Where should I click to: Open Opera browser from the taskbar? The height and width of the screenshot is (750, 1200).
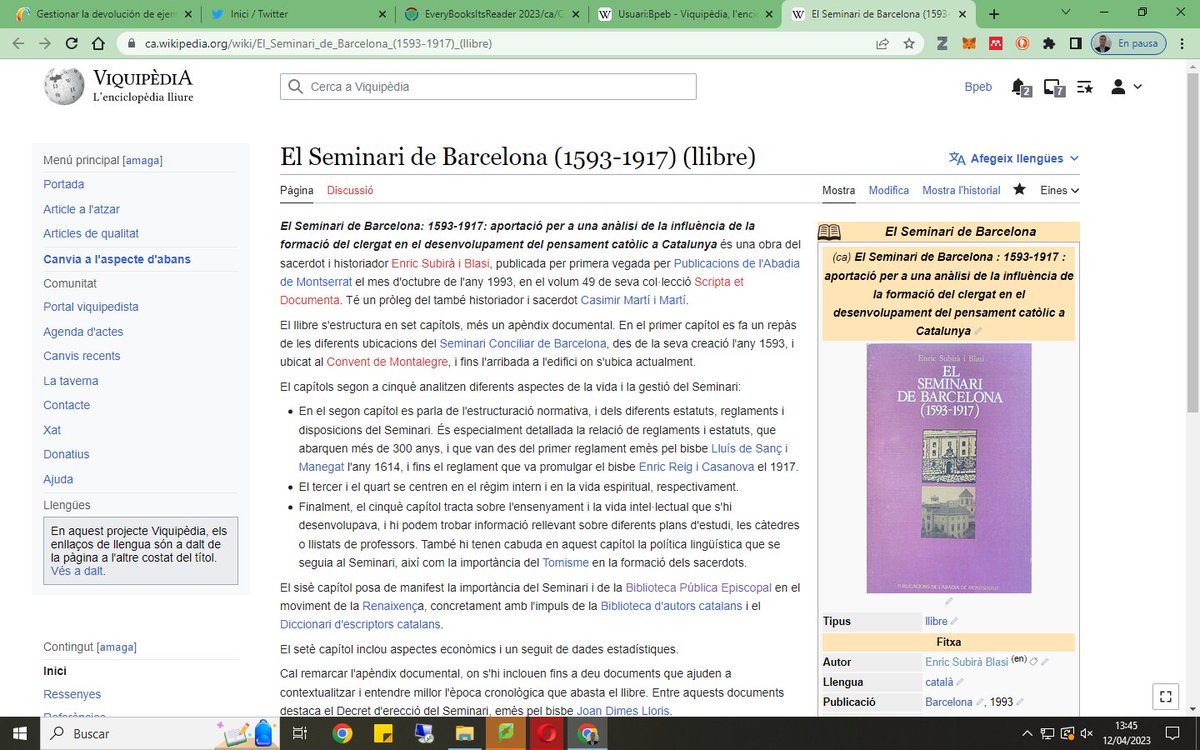click(x=546, y=734)
